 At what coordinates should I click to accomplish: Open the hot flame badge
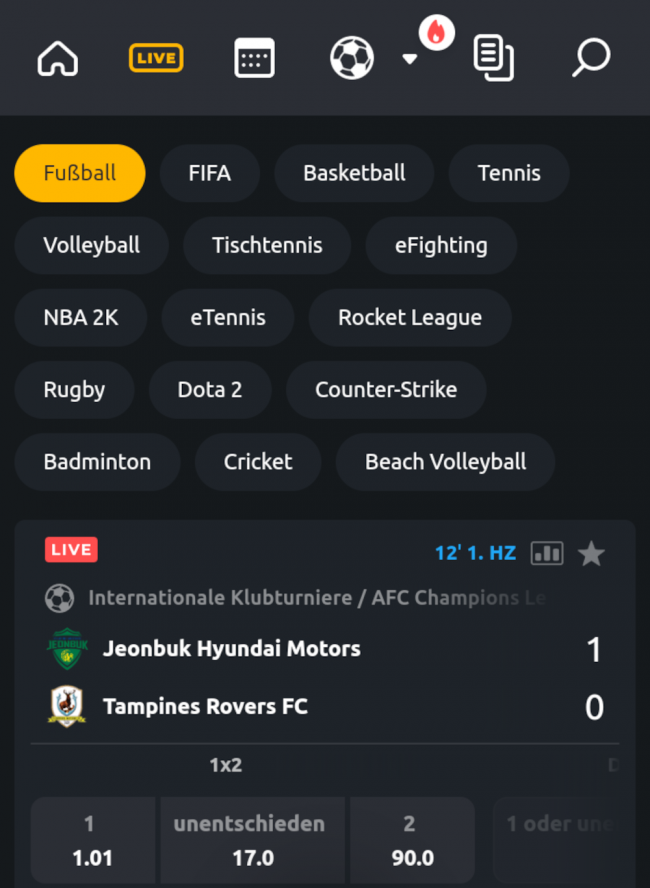(436, 33)
